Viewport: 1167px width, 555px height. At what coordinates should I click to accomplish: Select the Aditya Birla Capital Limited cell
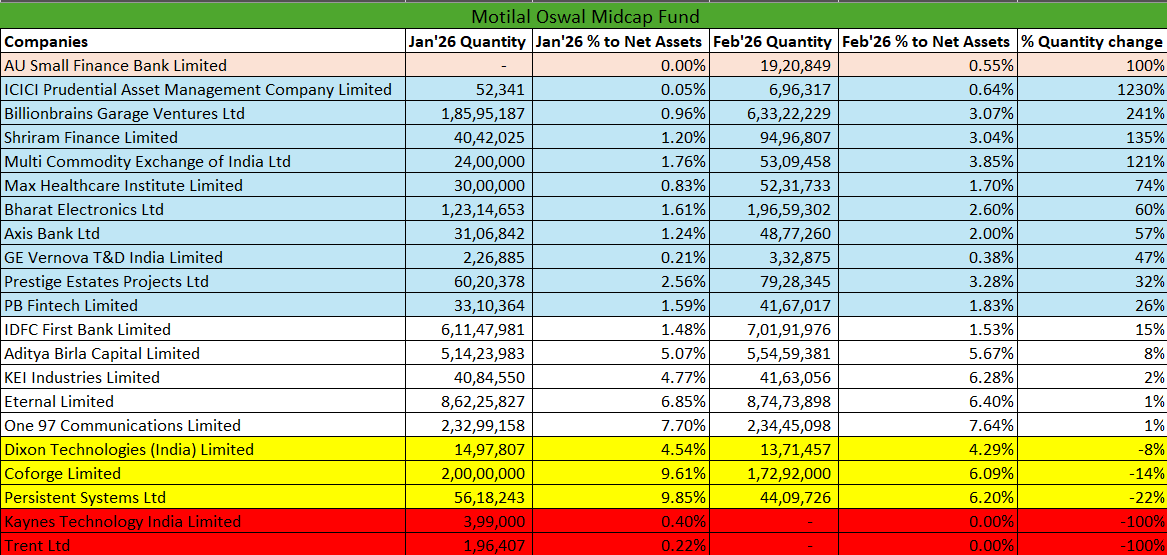[202, 353]
